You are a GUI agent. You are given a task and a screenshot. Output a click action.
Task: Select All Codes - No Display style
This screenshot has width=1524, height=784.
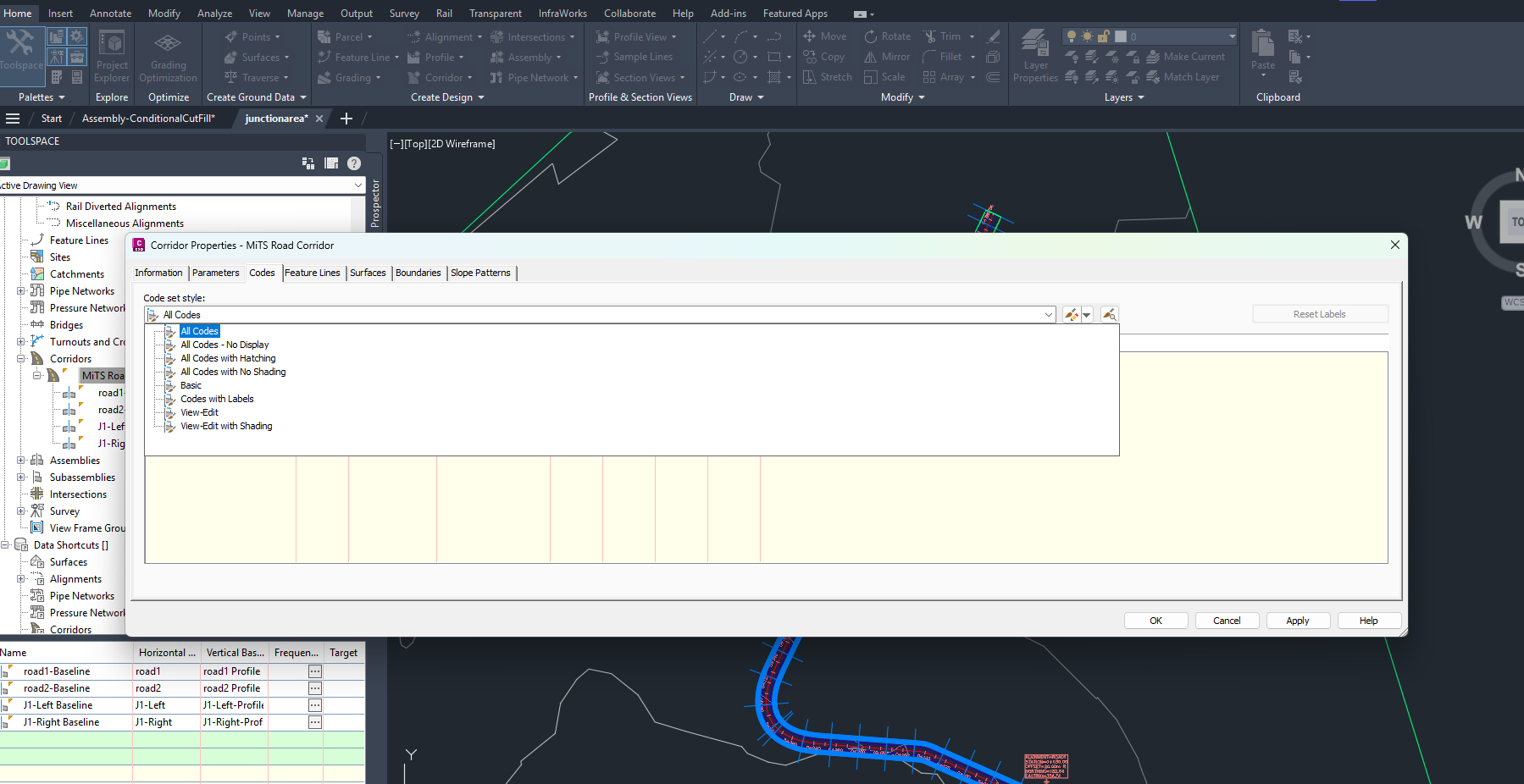[x=224, y=345]
